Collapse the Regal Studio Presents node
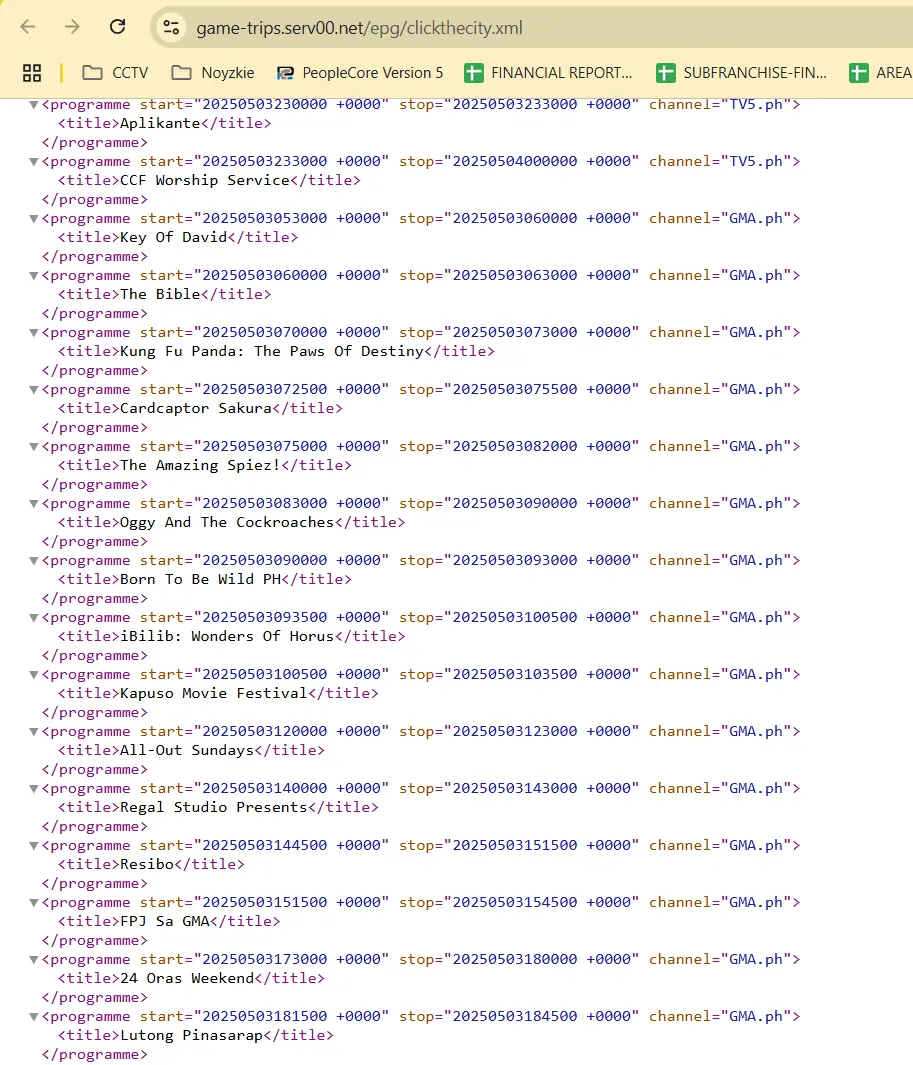This screenshot has height=1065, width=913. click(x=33, y=790)
